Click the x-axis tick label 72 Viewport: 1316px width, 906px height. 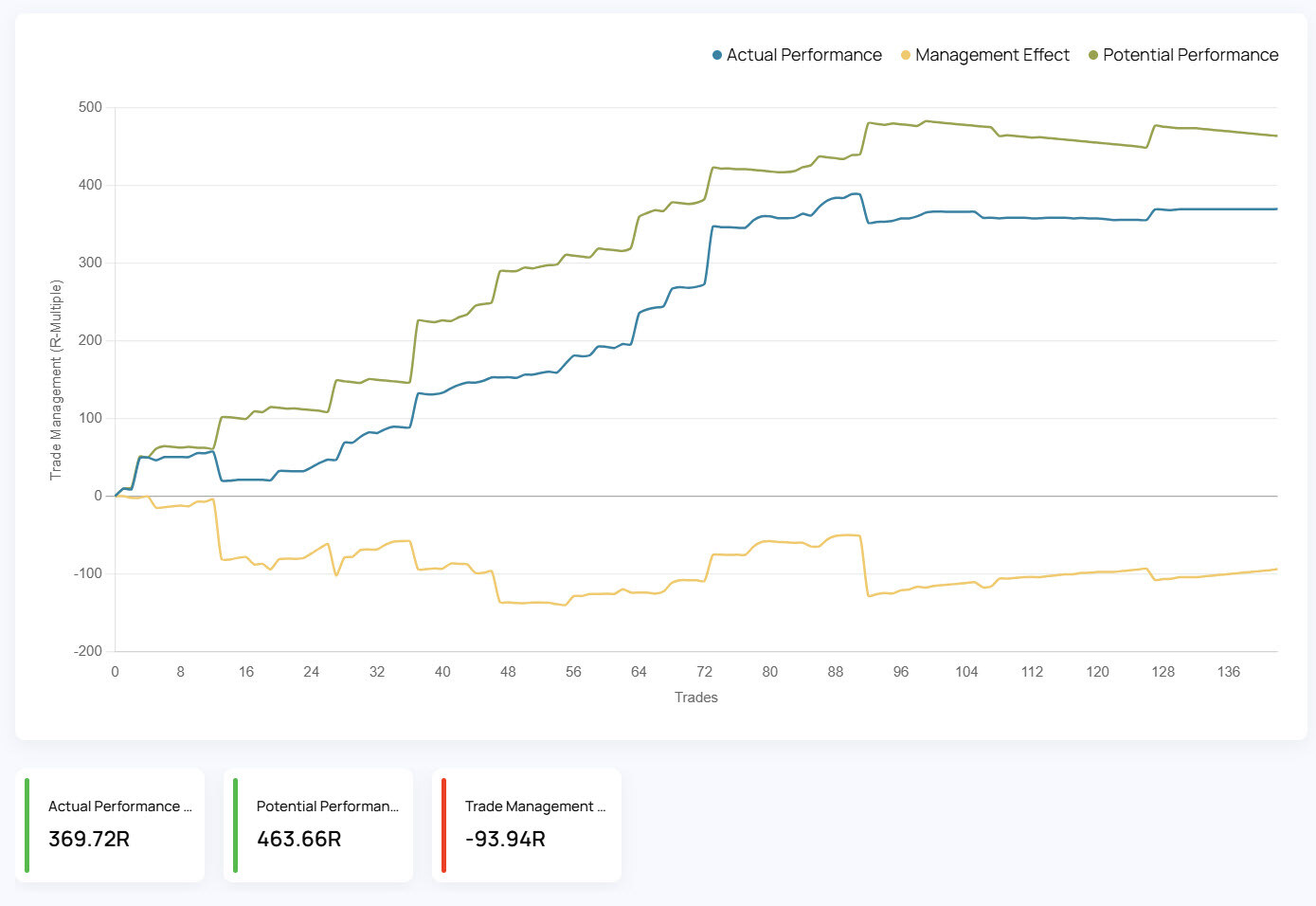click(704, 672)
